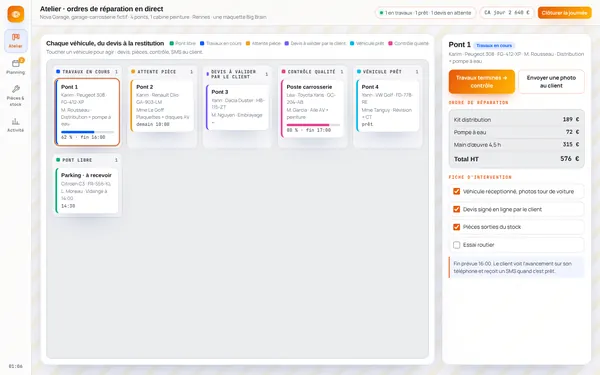Click the Pont 1 progress bar
600x375 pixels.
coord(87,132)
